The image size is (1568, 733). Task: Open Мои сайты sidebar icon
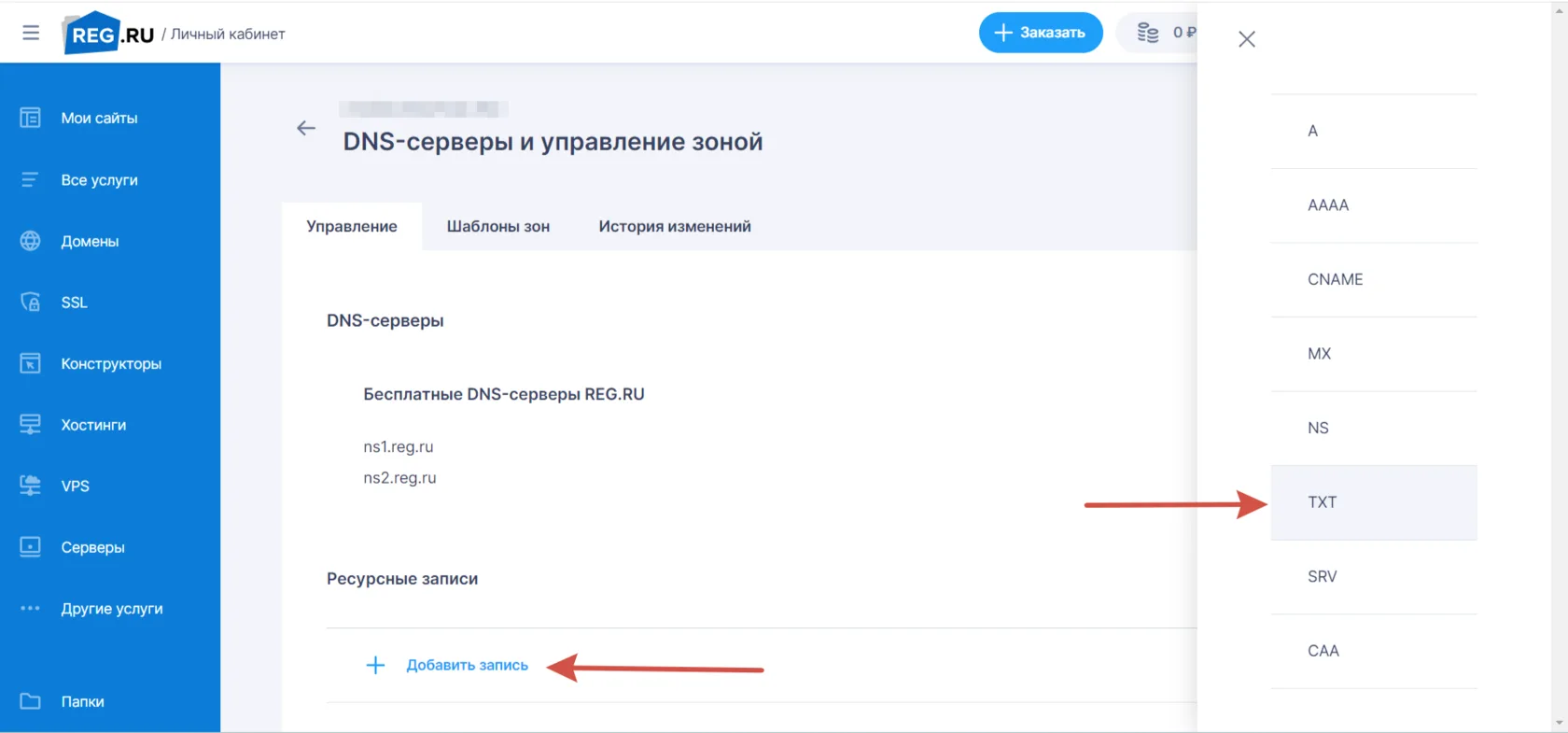(x=30, y=118)
